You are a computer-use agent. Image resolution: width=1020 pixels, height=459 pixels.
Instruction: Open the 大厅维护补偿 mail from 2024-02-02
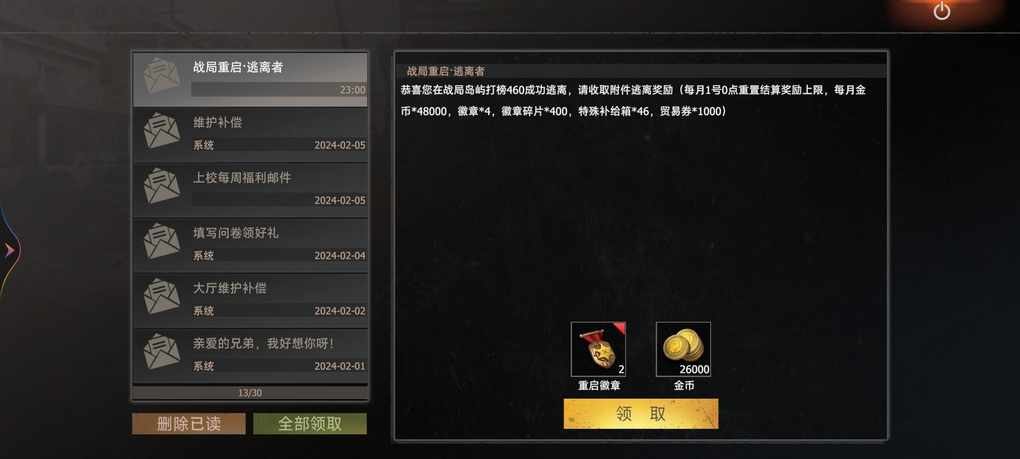coord(250,300)
